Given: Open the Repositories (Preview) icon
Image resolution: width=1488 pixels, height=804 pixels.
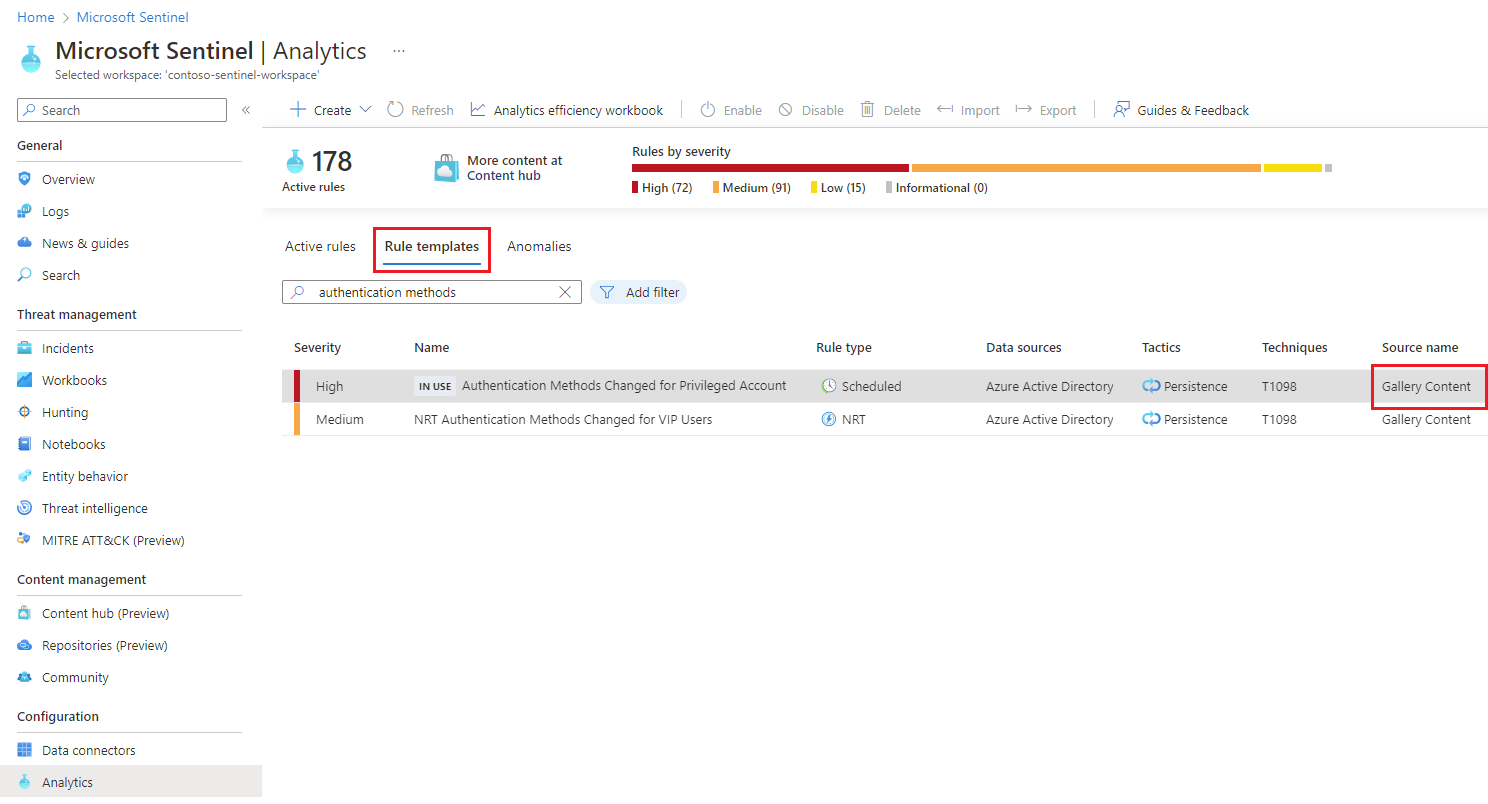Looking at the screenshot, I should 25,645.
